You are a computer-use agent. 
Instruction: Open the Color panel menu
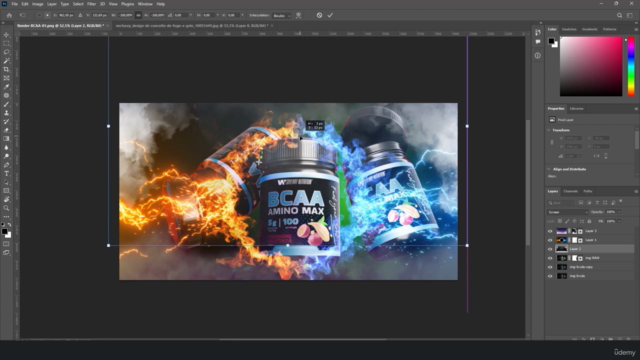pyautogui.click(x=636, y=29)
